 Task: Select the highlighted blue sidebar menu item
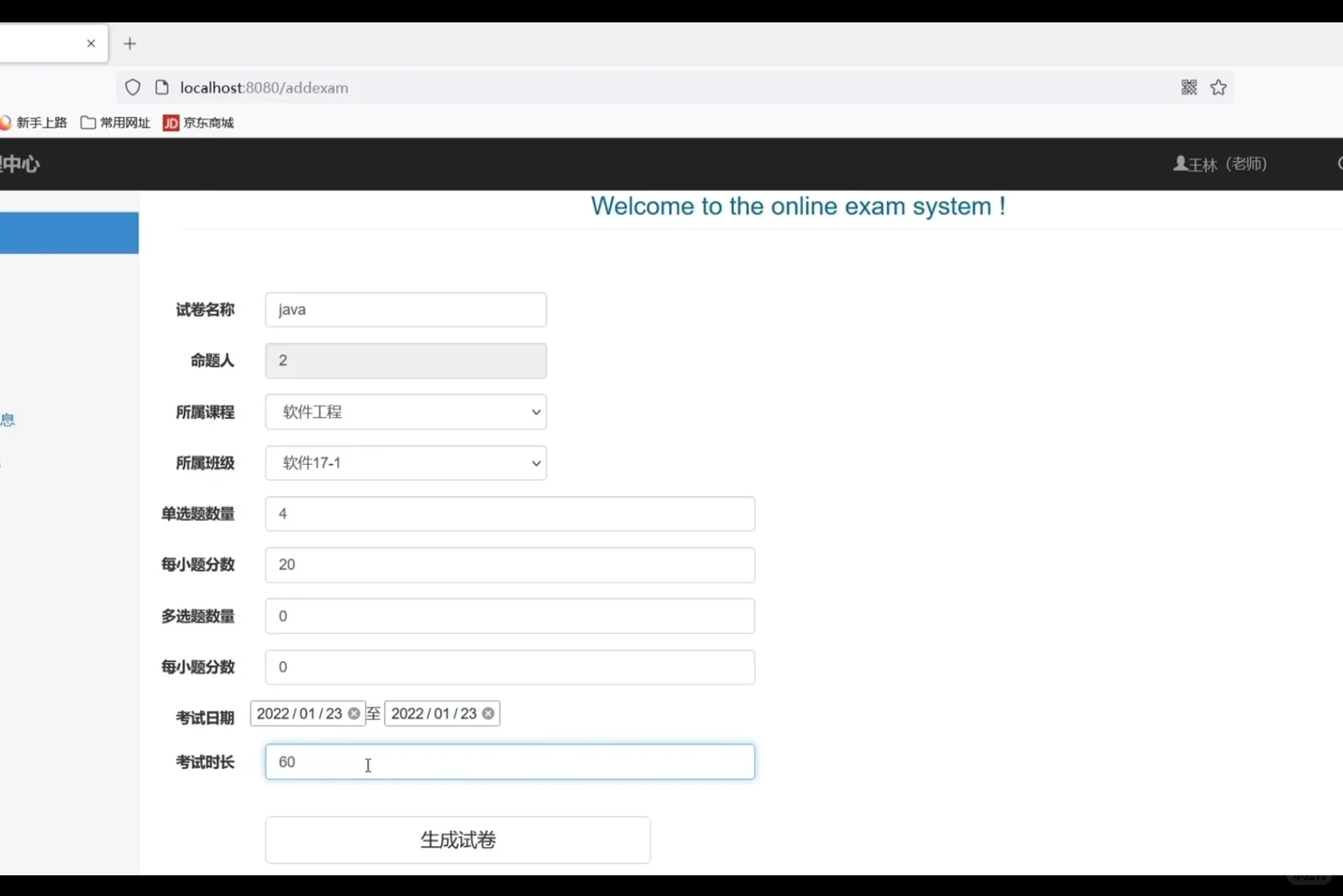point(69,233)
